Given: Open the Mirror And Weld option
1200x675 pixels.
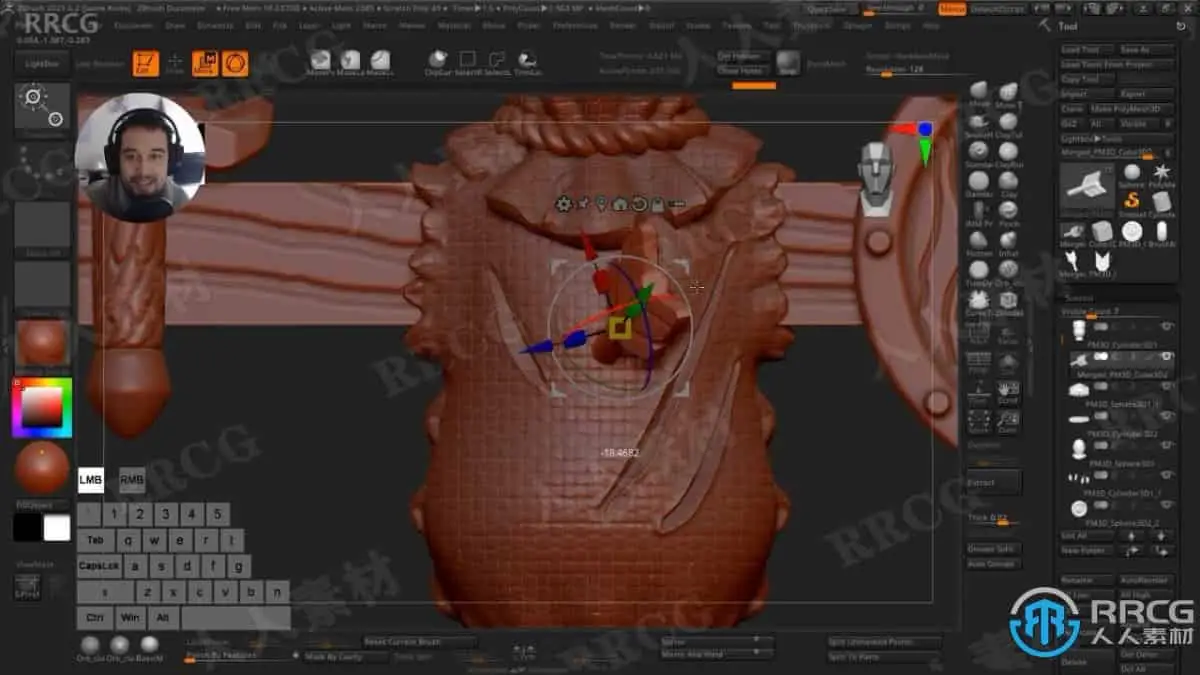Looking at the screenshot, I should (x=718, y=654).
